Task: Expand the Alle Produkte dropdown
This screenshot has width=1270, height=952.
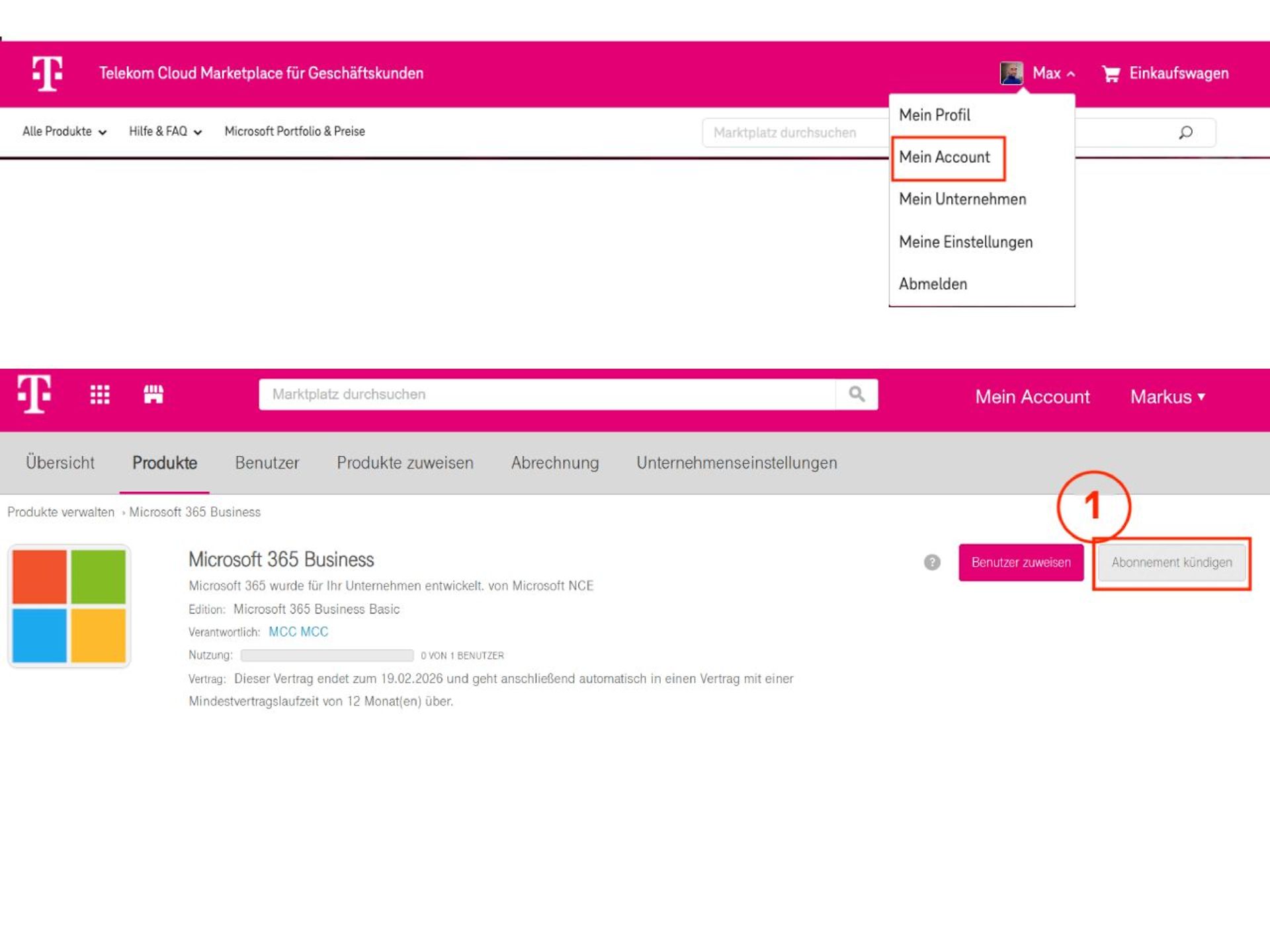Action: coord(64,132)
